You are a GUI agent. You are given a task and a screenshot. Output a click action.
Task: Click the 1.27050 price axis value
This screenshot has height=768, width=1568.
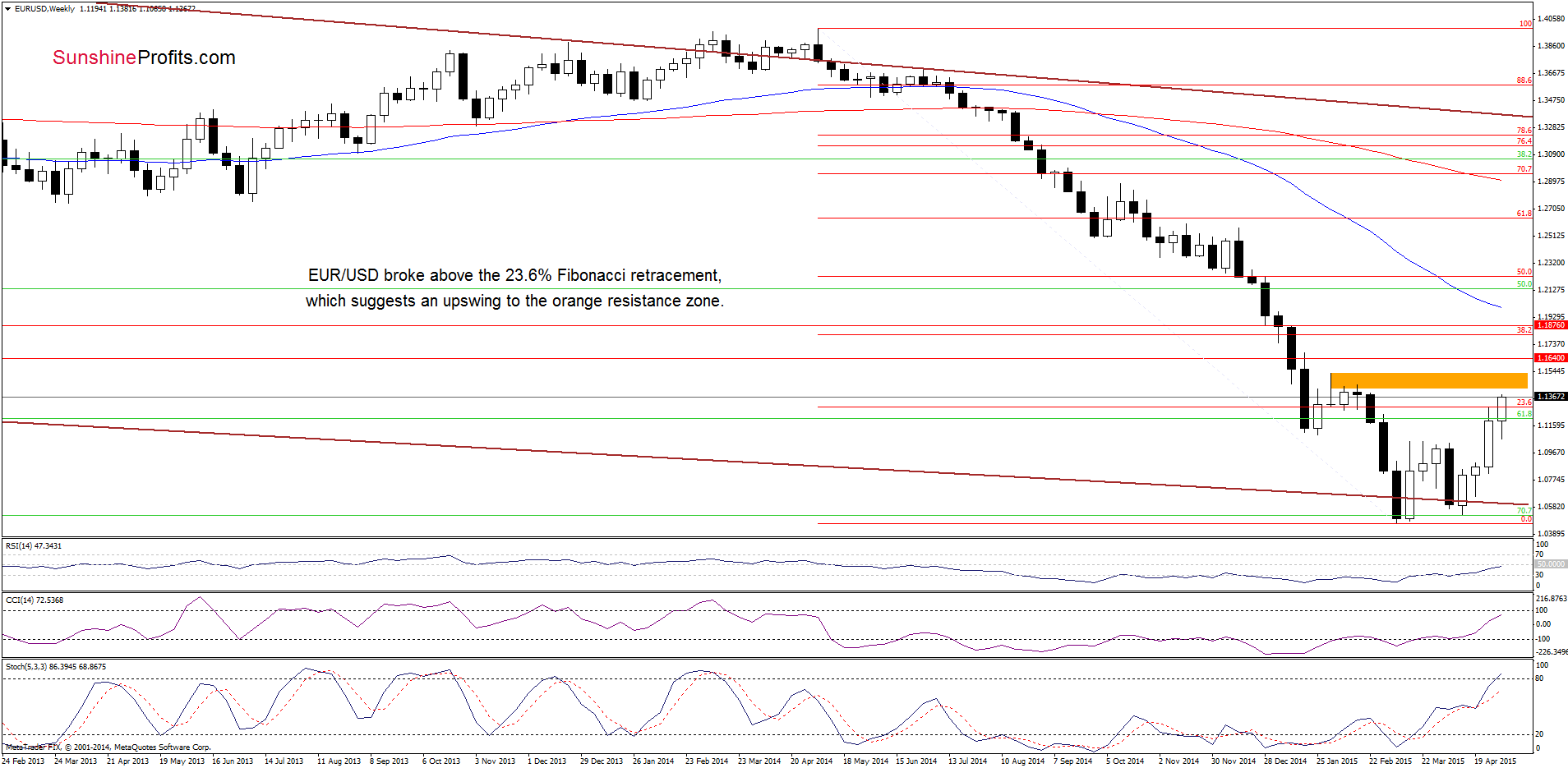(x=1551, y=209)
